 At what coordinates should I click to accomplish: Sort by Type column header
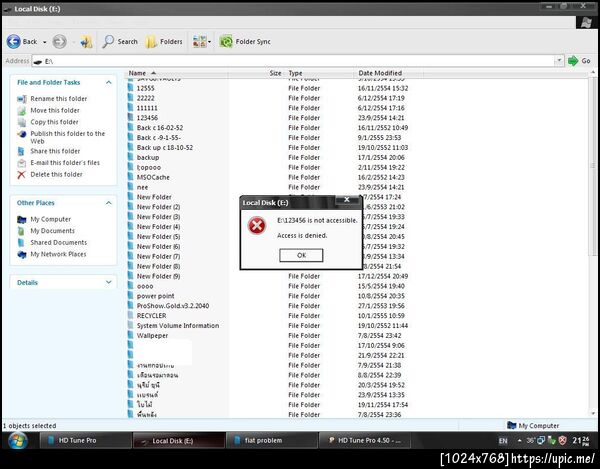point(319,73)
